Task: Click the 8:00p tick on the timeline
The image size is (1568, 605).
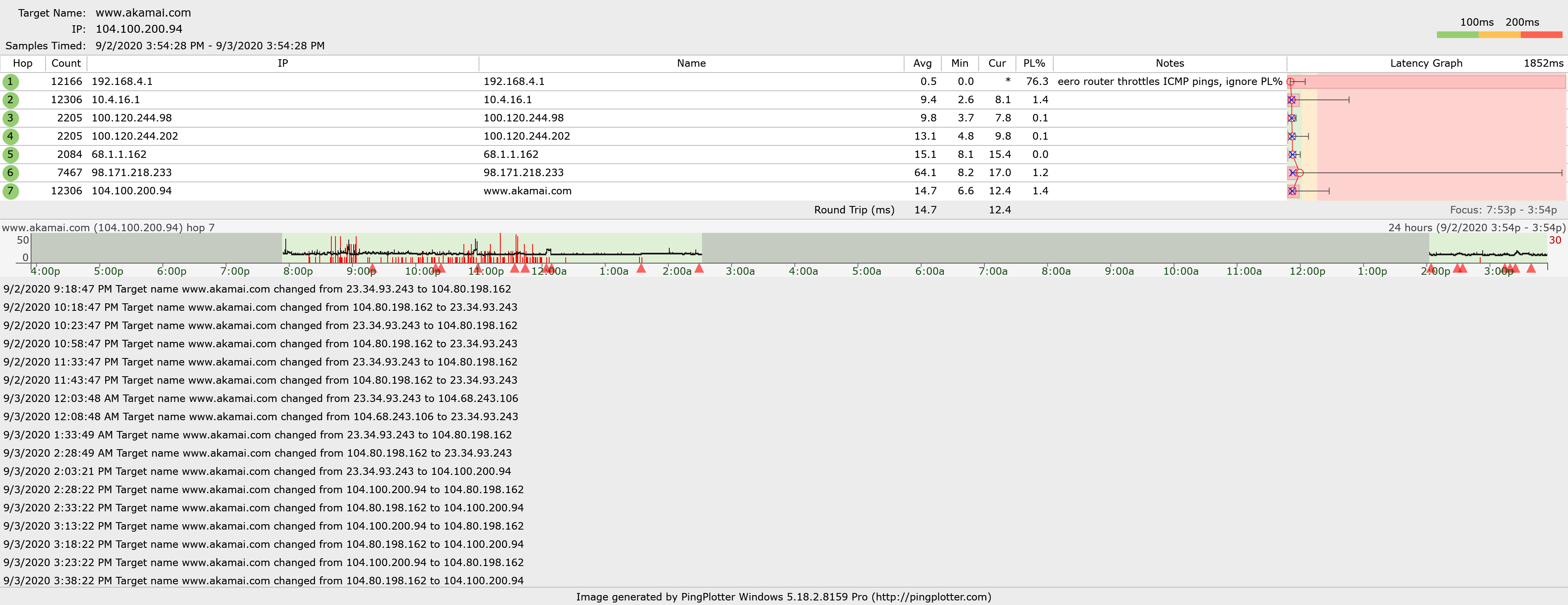Action: tap(298, 271)
